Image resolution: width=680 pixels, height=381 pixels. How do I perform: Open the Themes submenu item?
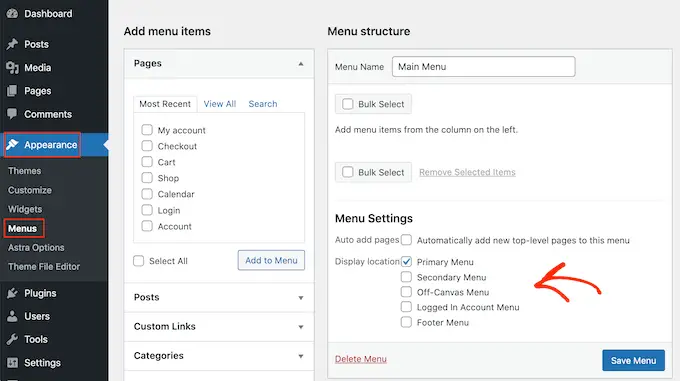[x=24, y=171]
